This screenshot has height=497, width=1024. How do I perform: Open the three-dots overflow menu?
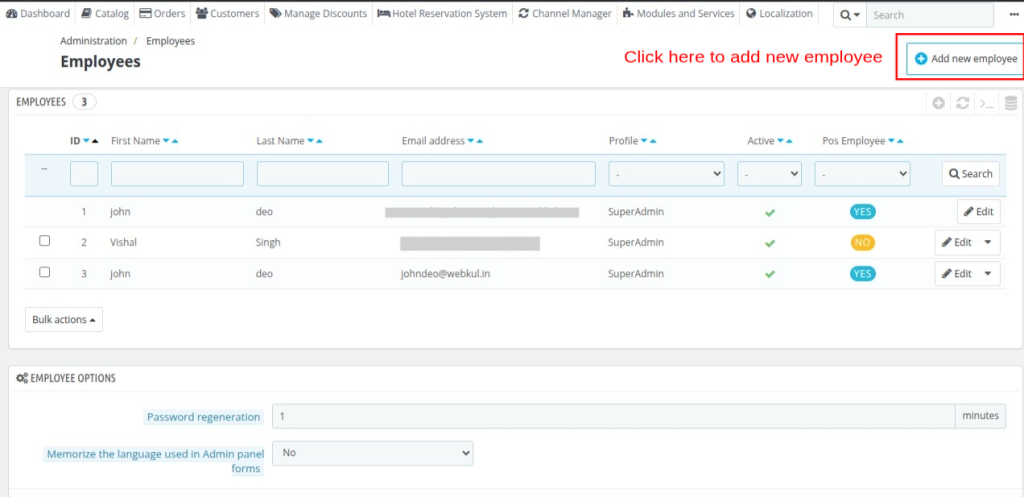point(1014,14)
